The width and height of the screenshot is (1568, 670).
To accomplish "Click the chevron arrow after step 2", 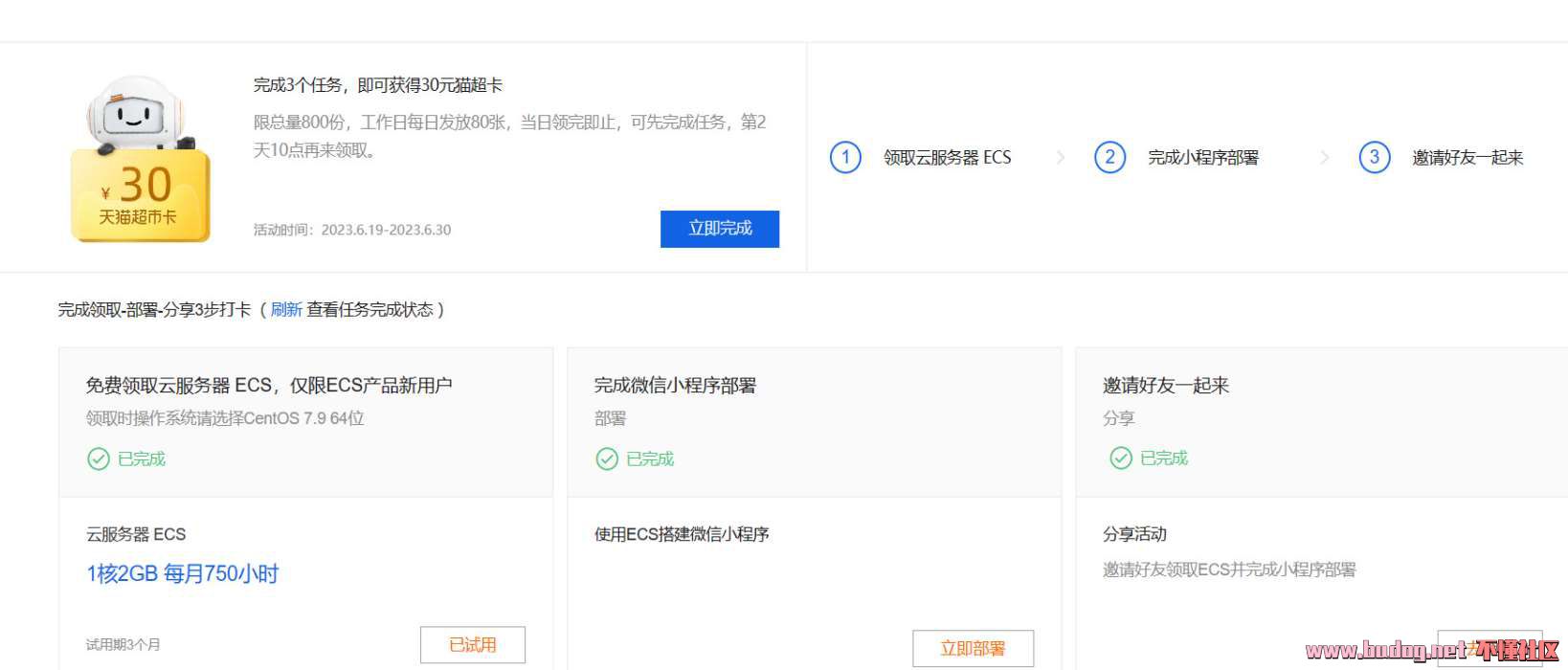I will 1324,158.
